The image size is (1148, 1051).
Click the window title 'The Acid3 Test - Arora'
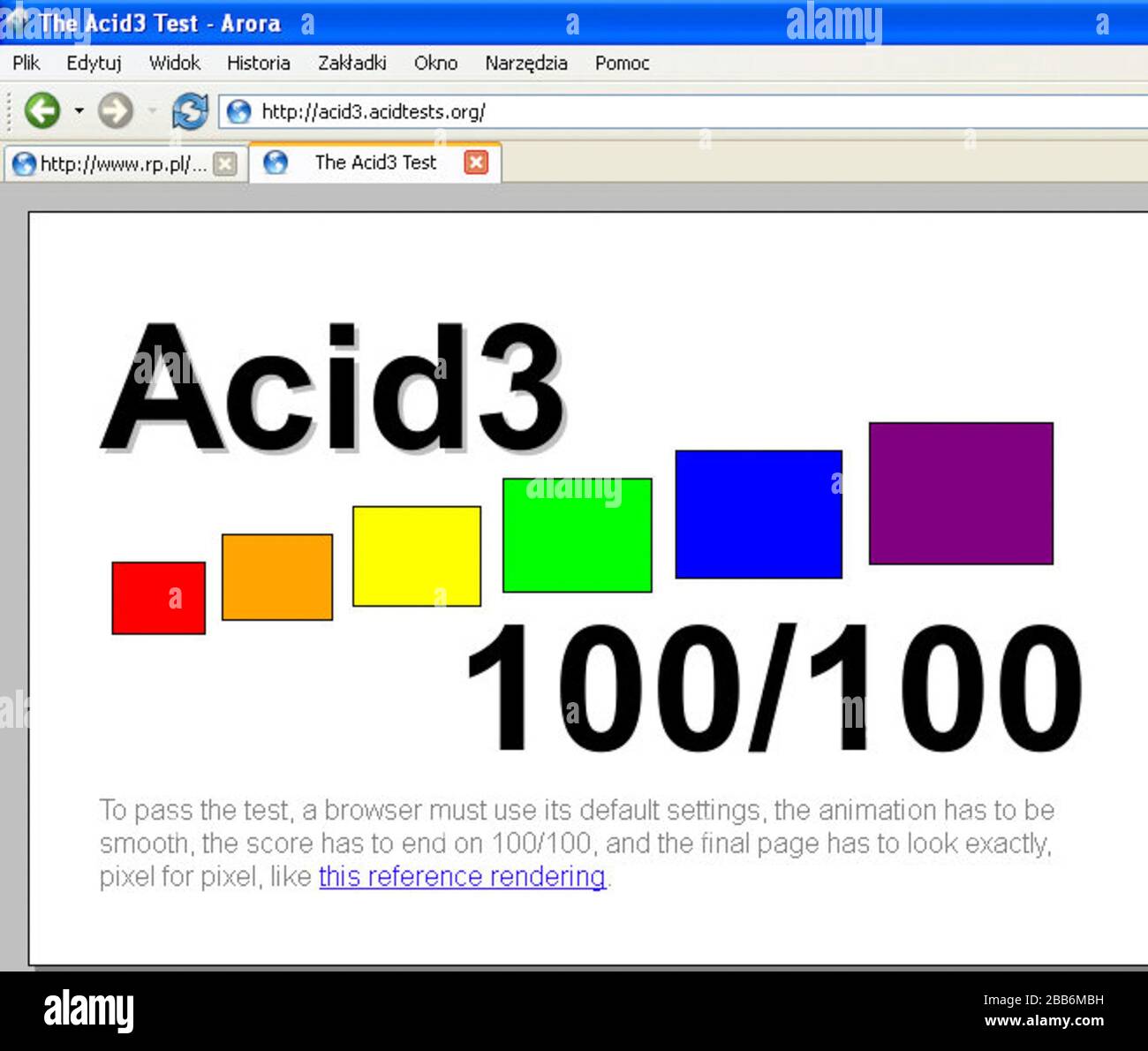(160, 23)
